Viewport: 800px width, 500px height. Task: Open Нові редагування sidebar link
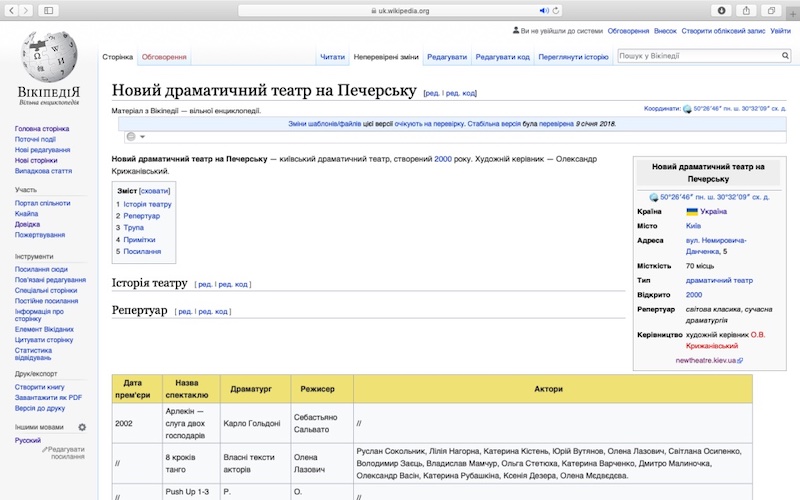pyautogui.click(x=42, y=150)
